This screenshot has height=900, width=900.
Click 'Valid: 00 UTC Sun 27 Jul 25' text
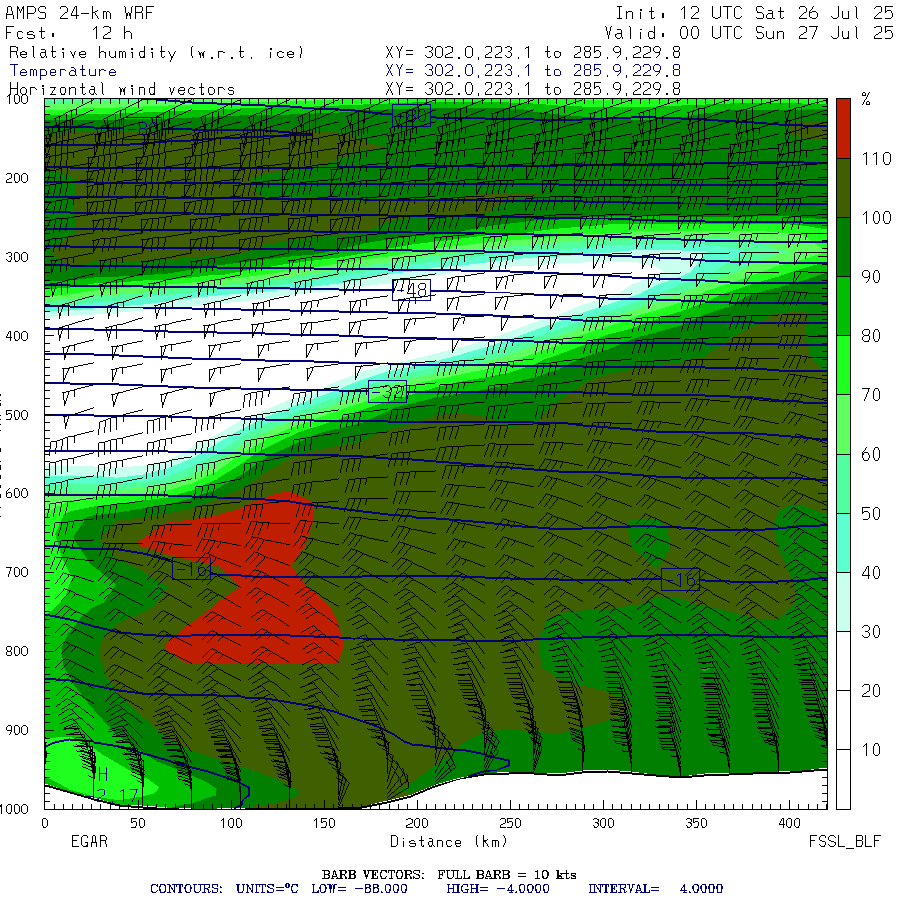(748, 33)
